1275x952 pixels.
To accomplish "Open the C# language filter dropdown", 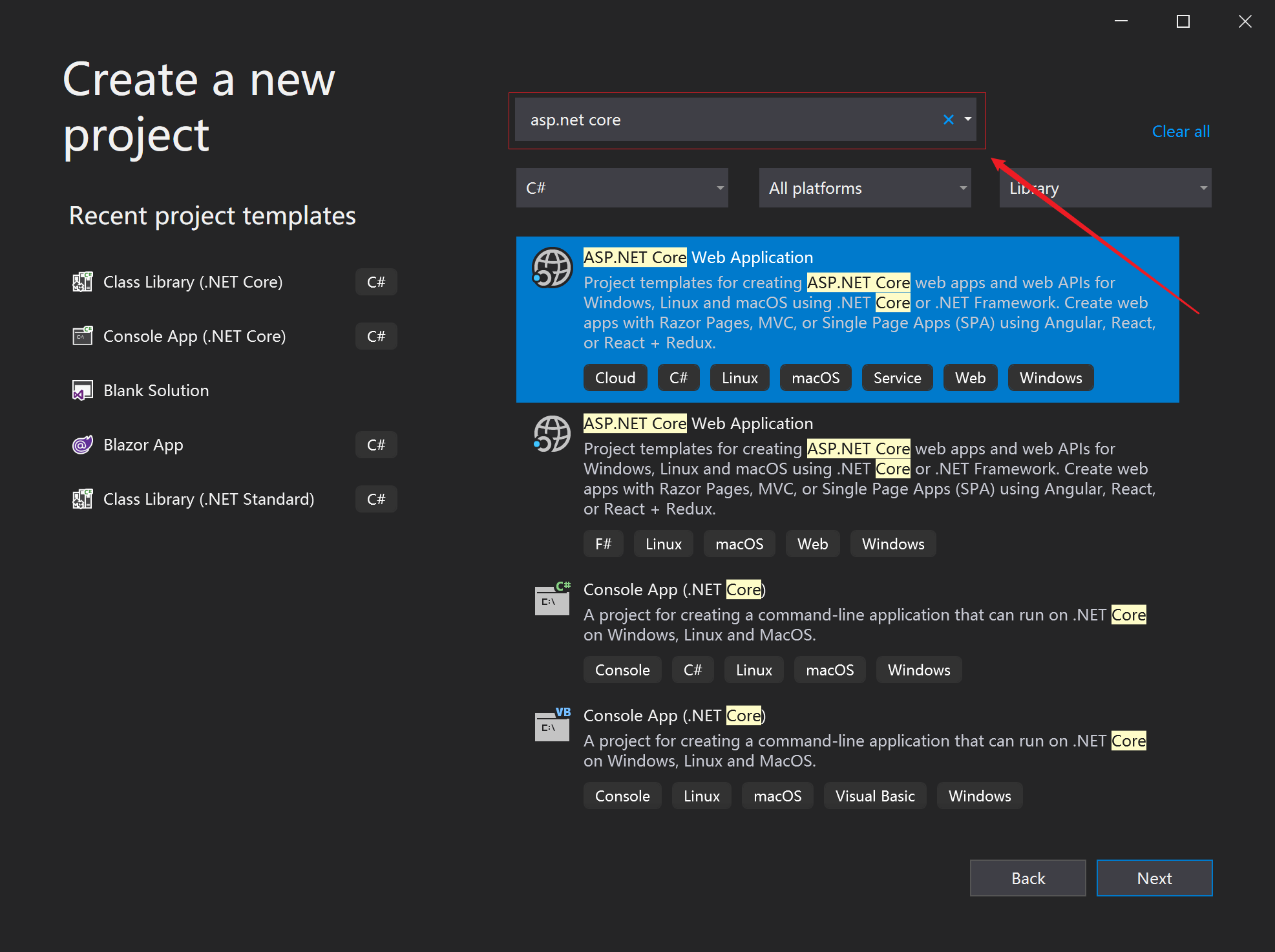I will click(622, 188).
